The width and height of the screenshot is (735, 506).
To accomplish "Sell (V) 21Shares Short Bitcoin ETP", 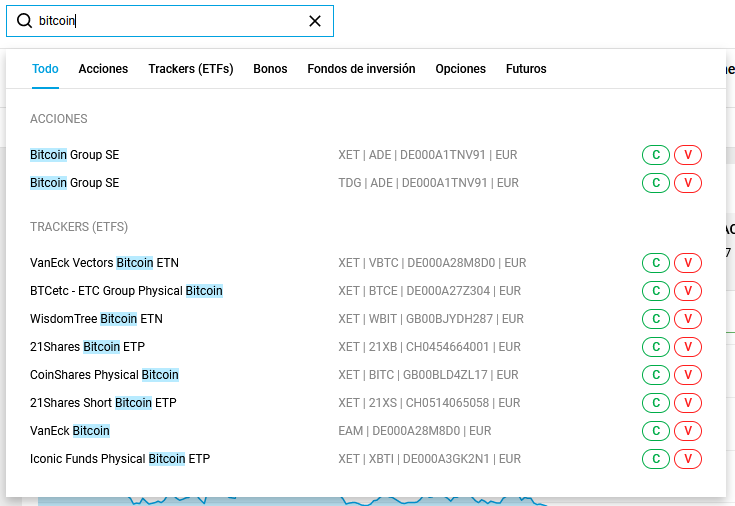I will (688, 403).
